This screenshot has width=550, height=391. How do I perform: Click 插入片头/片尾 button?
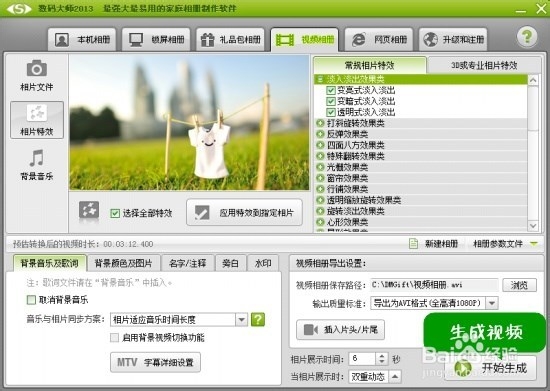[x=341, y=330]
